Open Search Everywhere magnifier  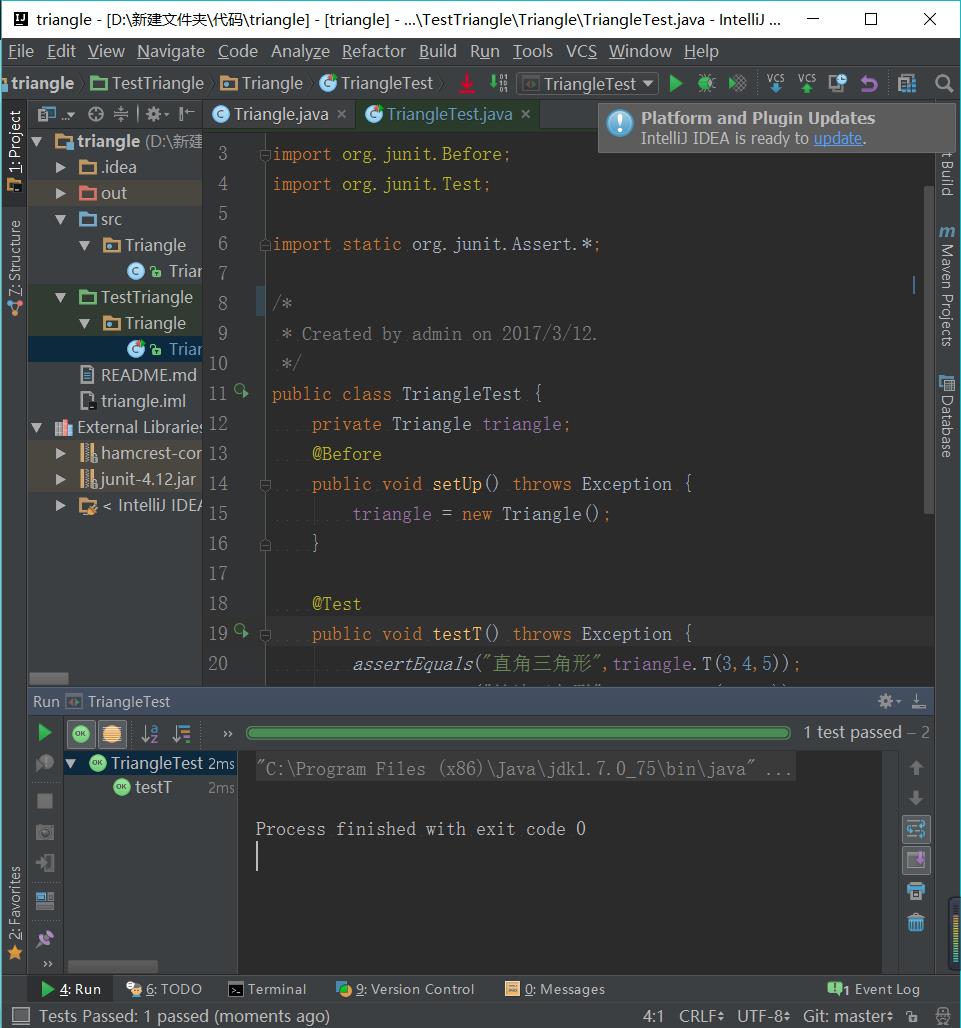pos(943,83)
